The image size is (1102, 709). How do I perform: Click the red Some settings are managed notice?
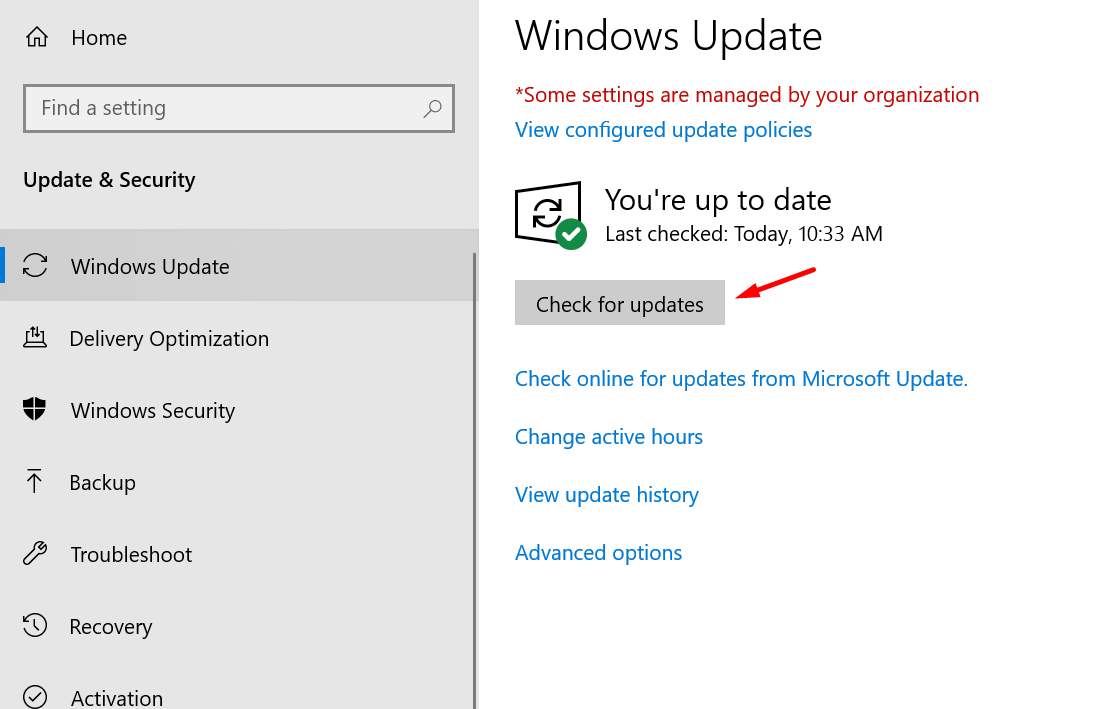coord(746,95)
